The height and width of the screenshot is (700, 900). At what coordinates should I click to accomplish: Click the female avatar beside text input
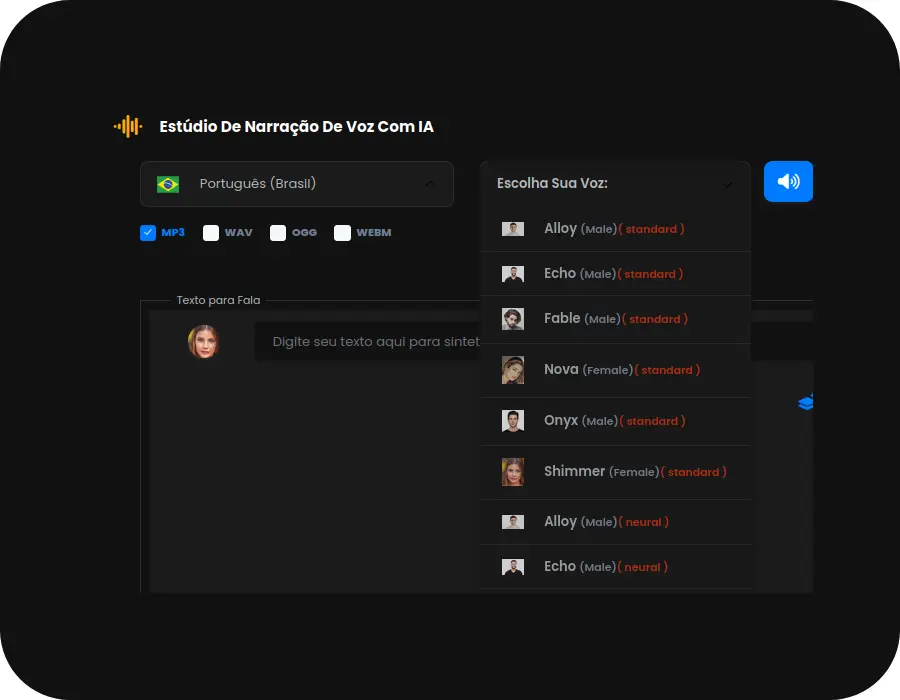[x=203, y=341]
